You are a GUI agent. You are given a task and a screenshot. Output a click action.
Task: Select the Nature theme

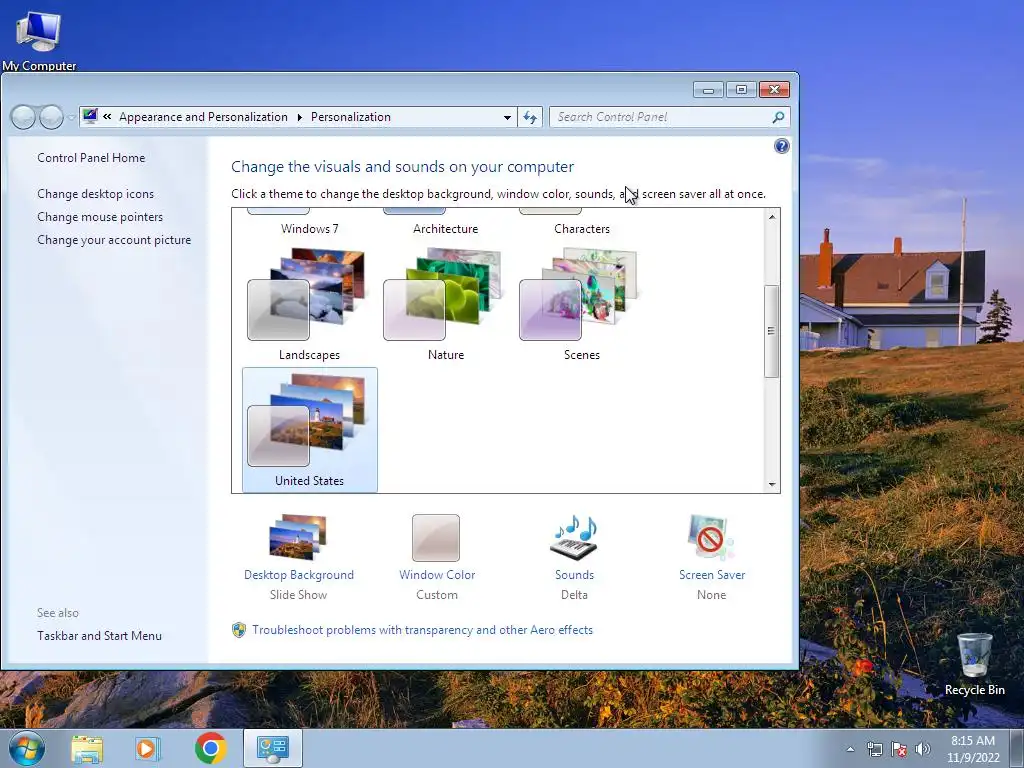(x=445, y=304)
